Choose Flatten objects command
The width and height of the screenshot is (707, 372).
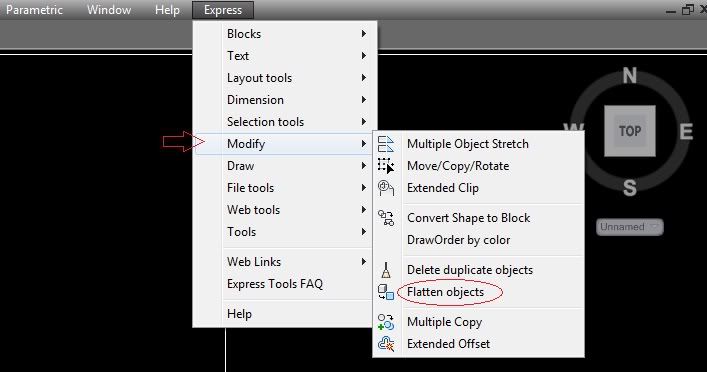445,292
